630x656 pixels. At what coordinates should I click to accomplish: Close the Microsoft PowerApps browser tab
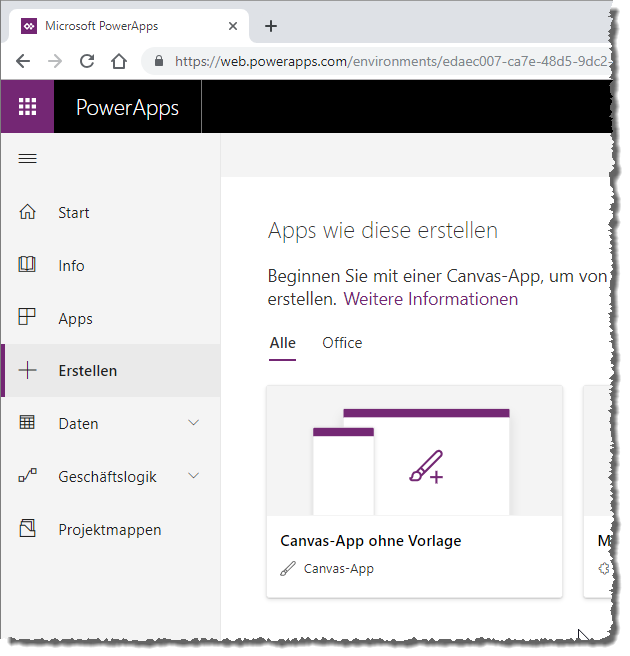coord(233,26)
